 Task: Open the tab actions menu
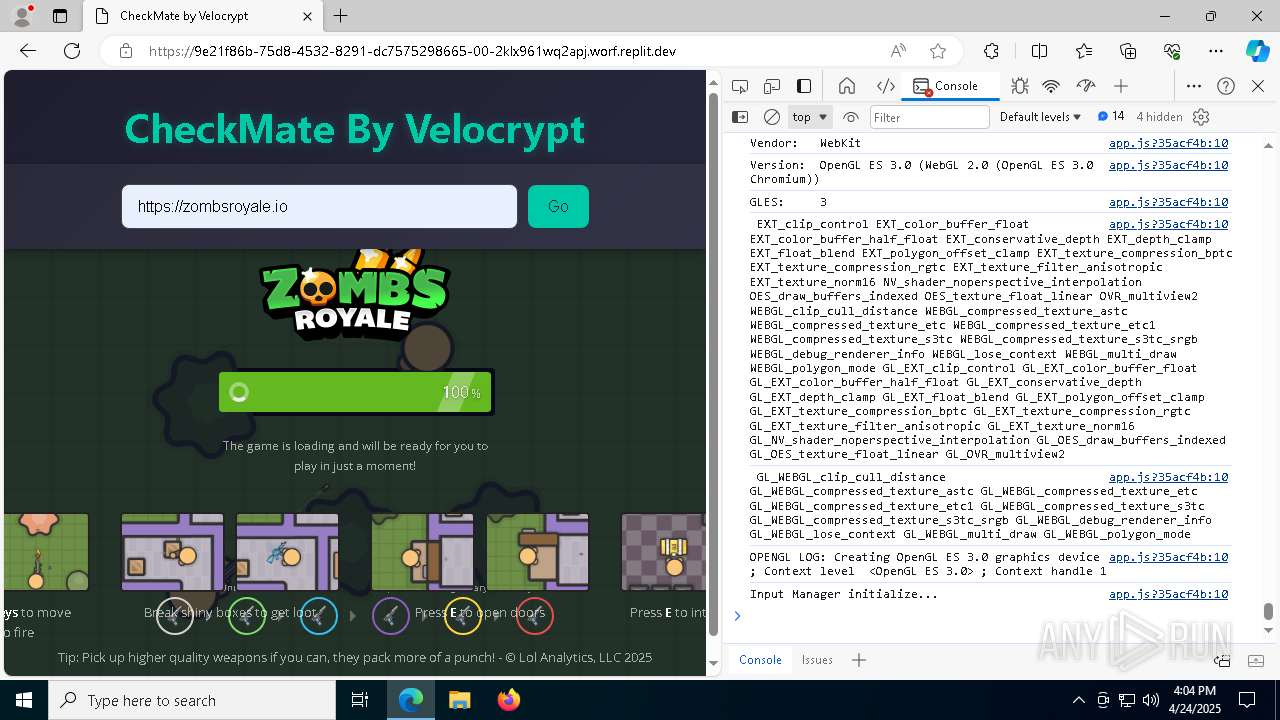(x=60, y=16)
